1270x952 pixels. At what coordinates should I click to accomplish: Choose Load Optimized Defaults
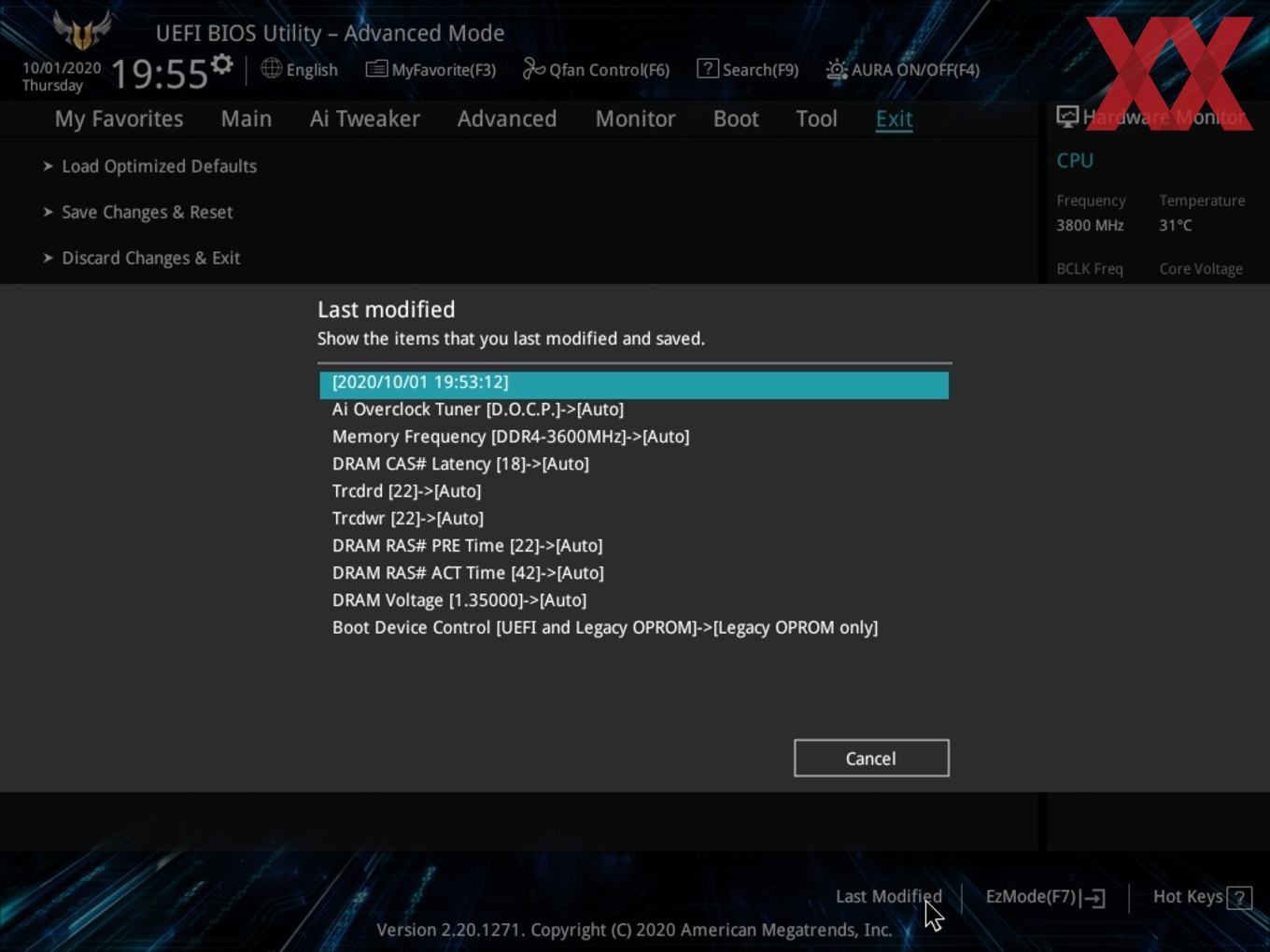pyautogui.click(x=159, y=166)
